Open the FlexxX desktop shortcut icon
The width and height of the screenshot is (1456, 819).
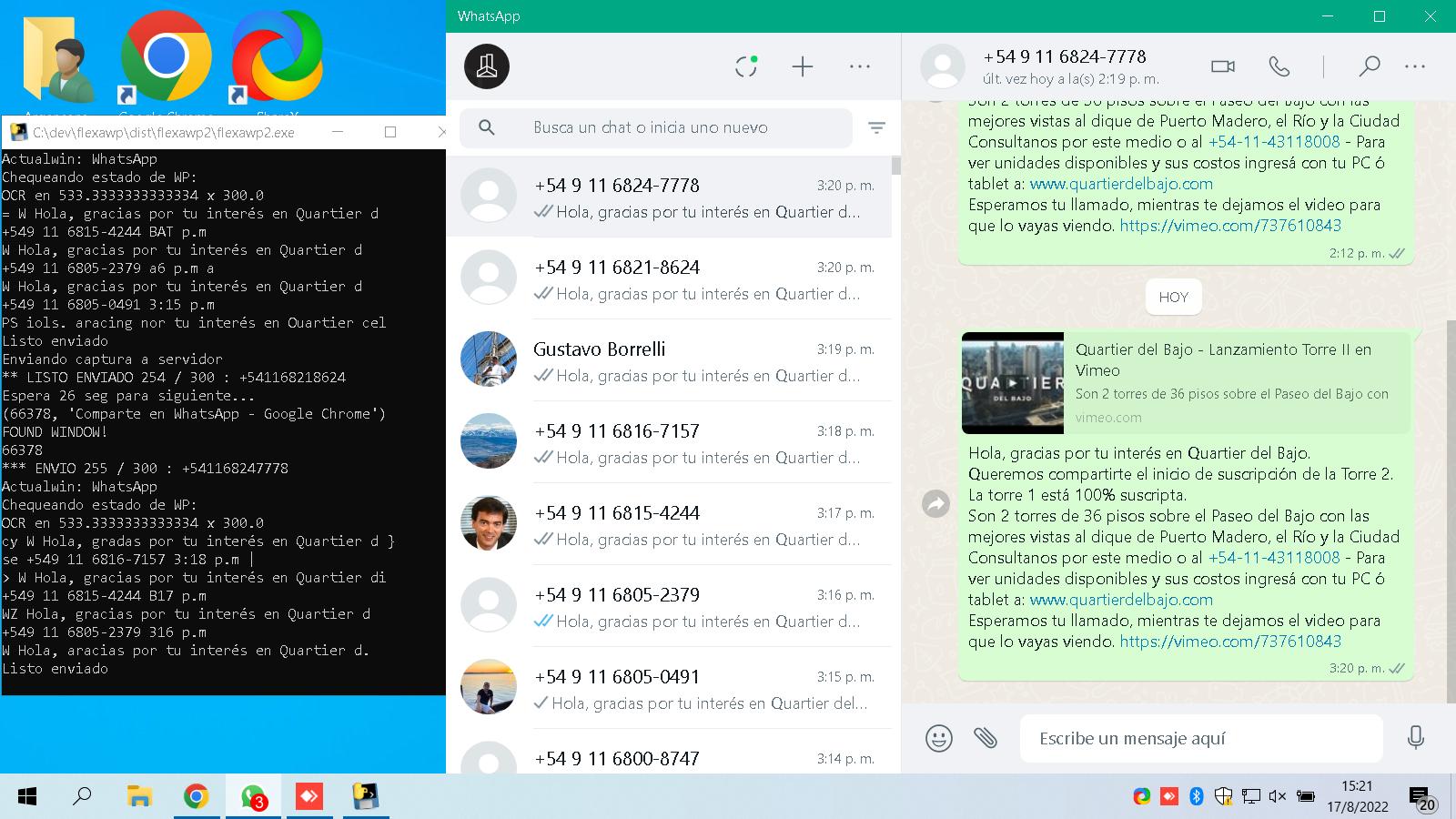pyautogui.click(x=277, y=59)
